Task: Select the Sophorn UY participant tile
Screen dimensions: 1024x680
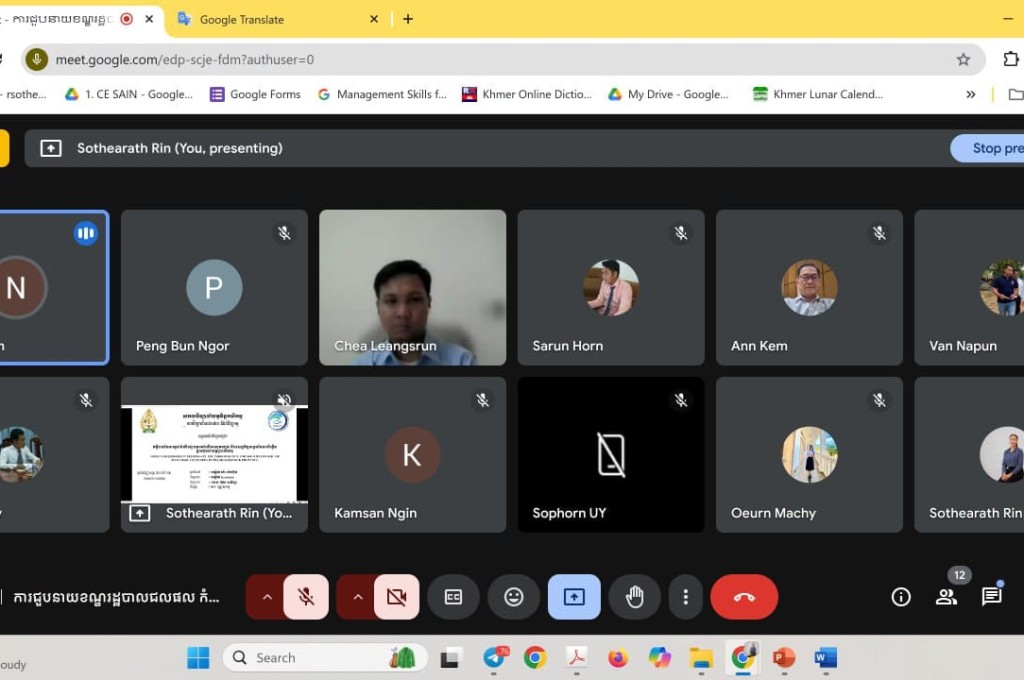Action: 611,455
